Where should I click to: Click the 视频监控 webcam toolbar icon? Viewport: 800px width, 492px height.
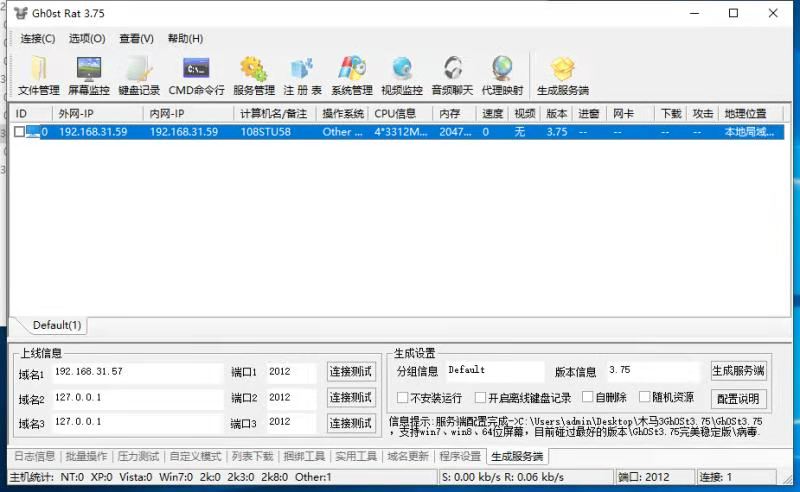[x=402, y=76]
